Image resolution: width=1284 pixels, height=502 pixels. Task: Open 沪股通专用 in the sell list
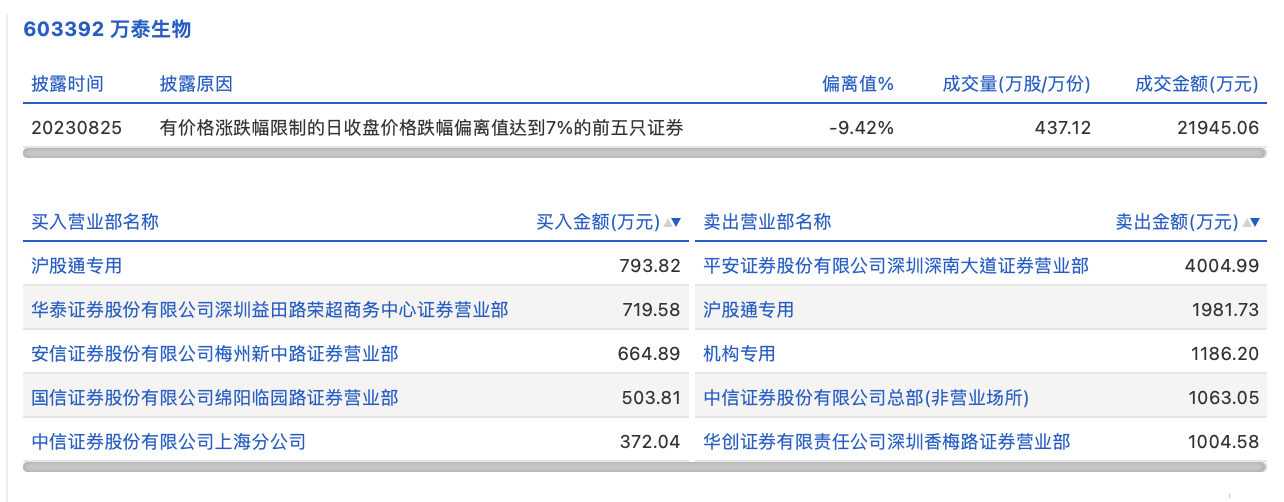tap(749, 310)
